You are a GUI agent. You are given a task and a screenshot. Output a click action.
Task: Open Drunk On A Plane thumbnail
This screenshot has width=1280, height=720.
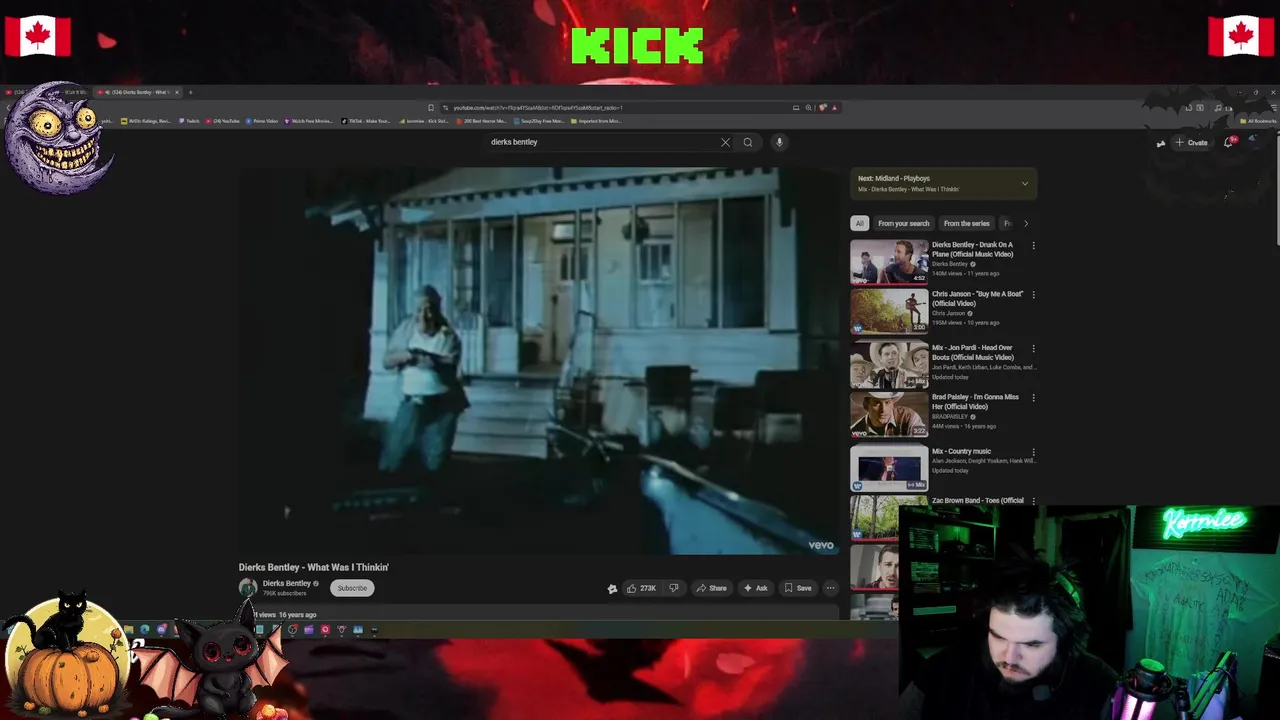tap(889, 262)
